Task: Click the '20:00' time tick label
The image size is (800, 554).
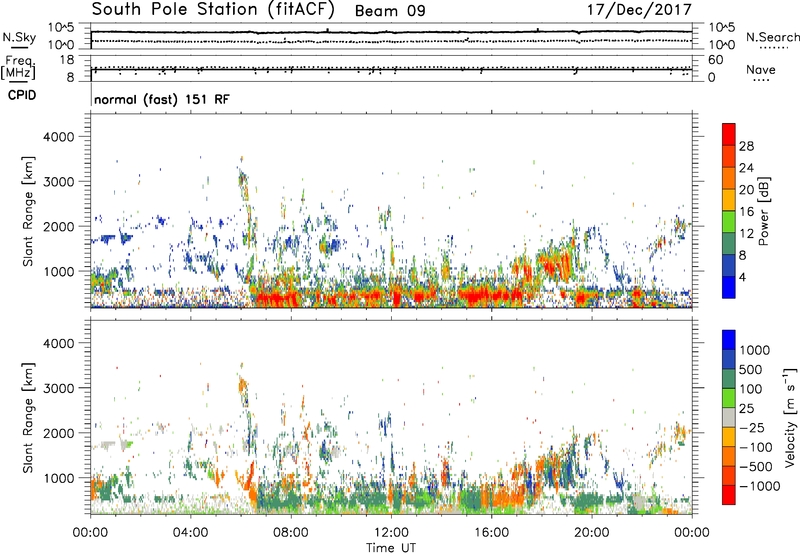Action: point(592,533)
